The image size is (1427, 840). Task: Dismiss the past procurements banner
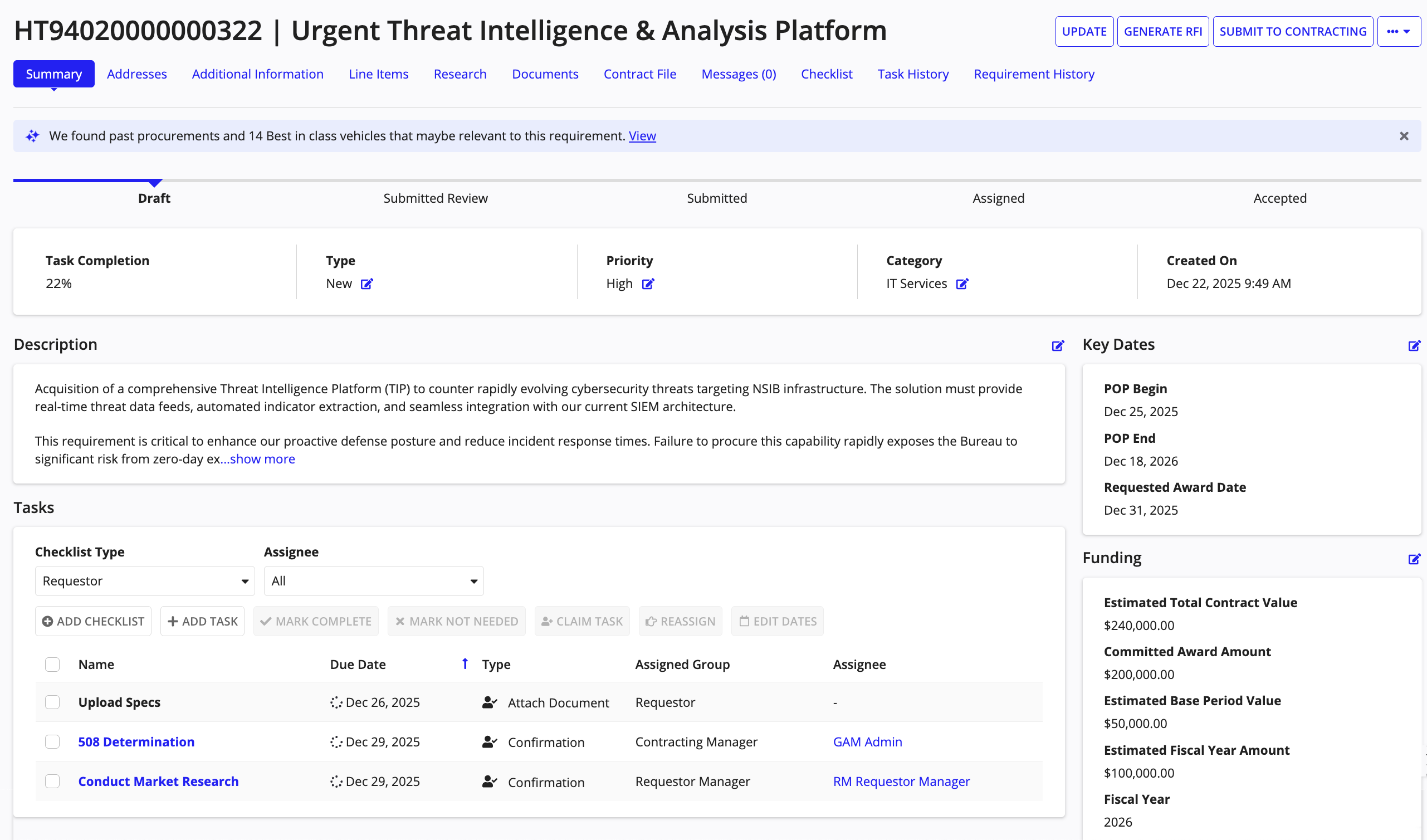pyautogui.click(x=1404, y=136)
